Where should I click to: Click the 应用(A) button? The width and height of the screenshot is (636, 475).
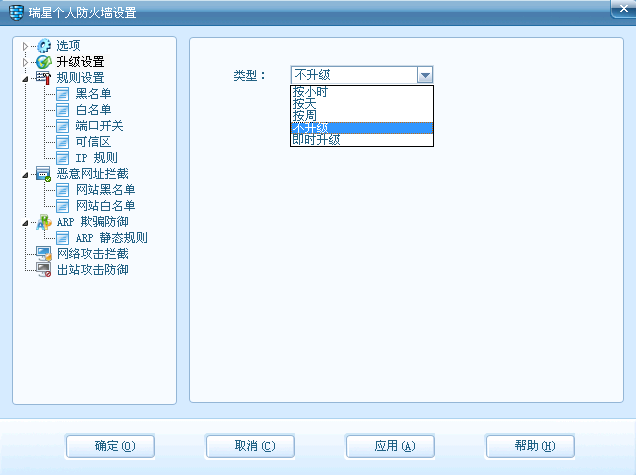click(x=390, y=446)
